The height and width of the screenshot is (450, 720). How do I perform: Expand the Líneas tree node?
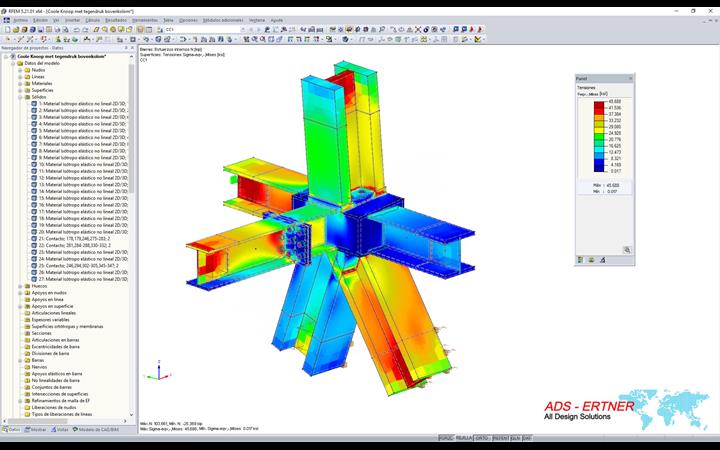pyautogui.click(x=20, y=77)
